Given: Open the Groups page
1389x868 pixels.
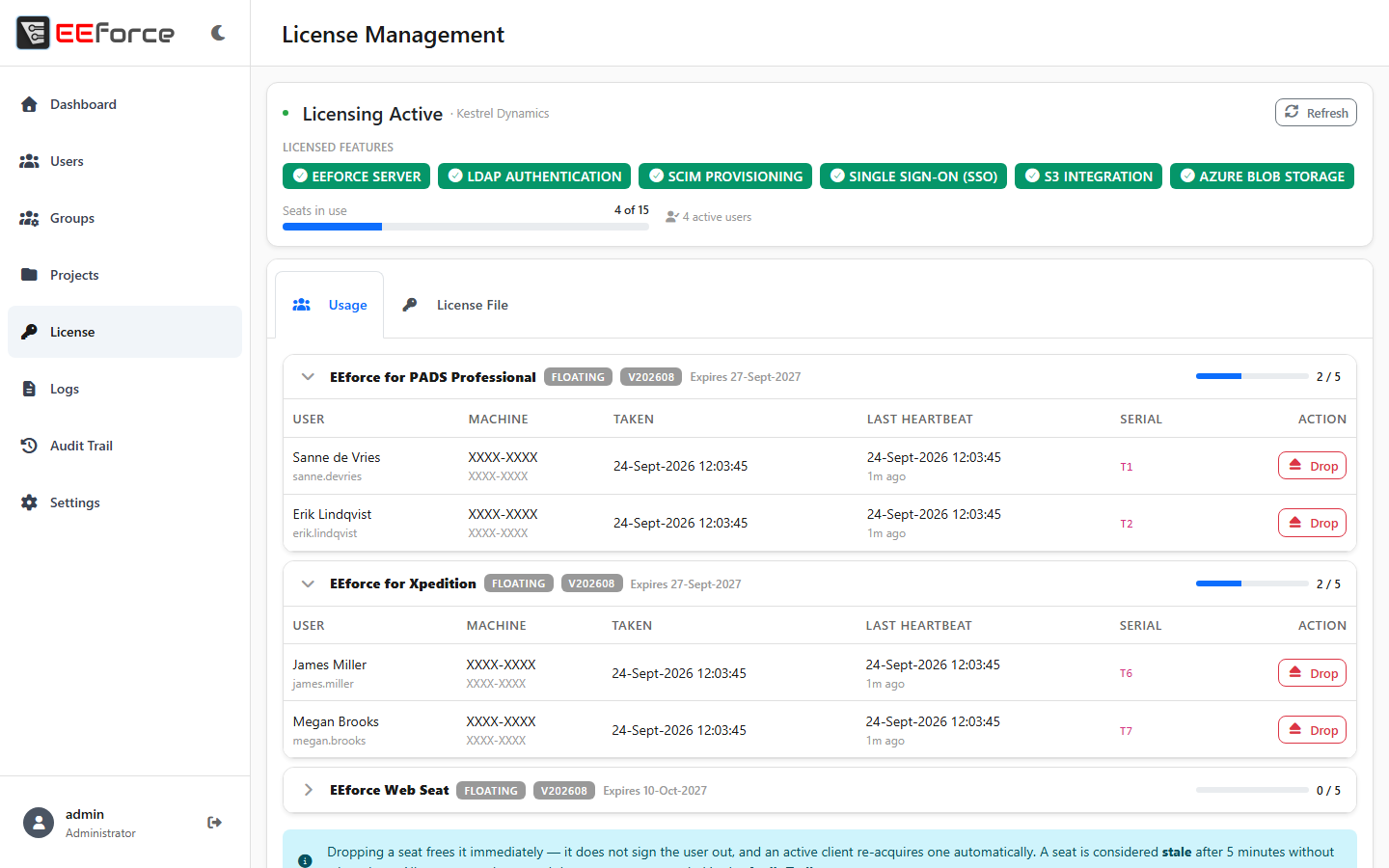Looking at the screenshot, I should click(x=124, y=218).
